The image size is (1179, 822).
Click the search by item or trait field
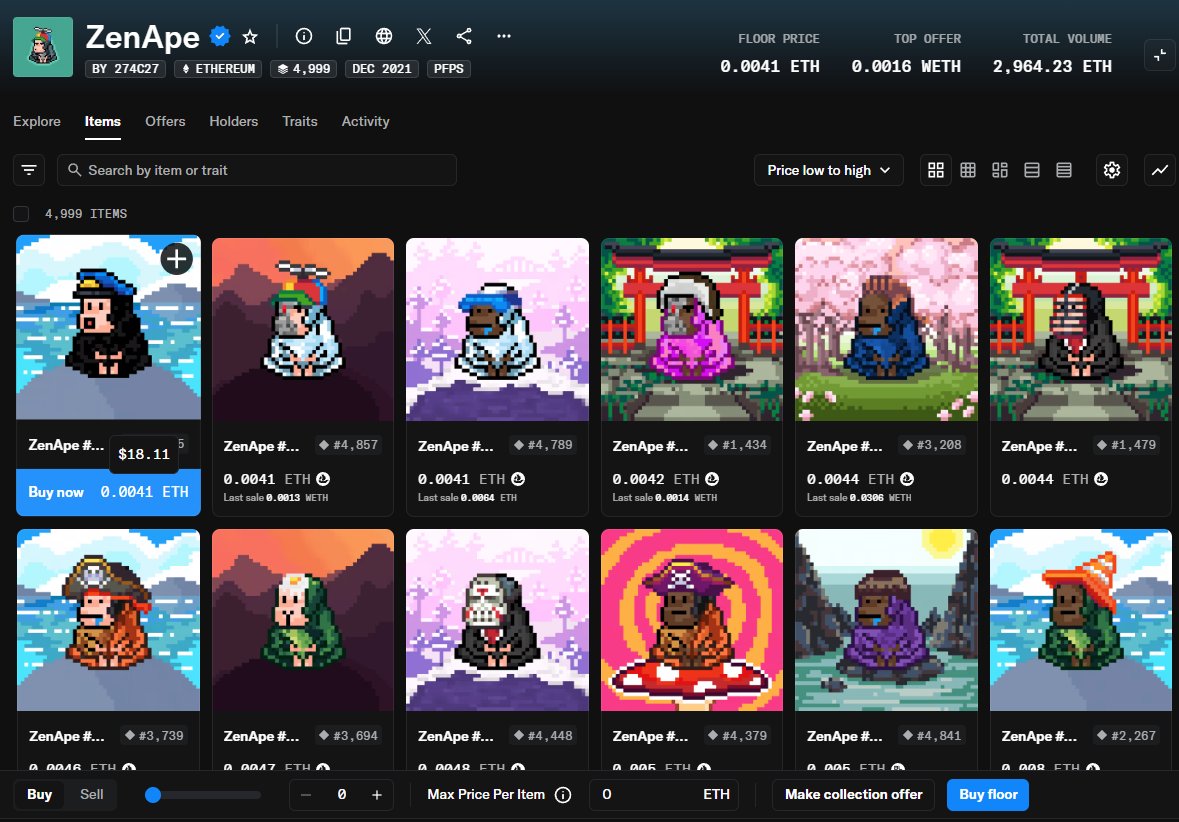(257, 170)
